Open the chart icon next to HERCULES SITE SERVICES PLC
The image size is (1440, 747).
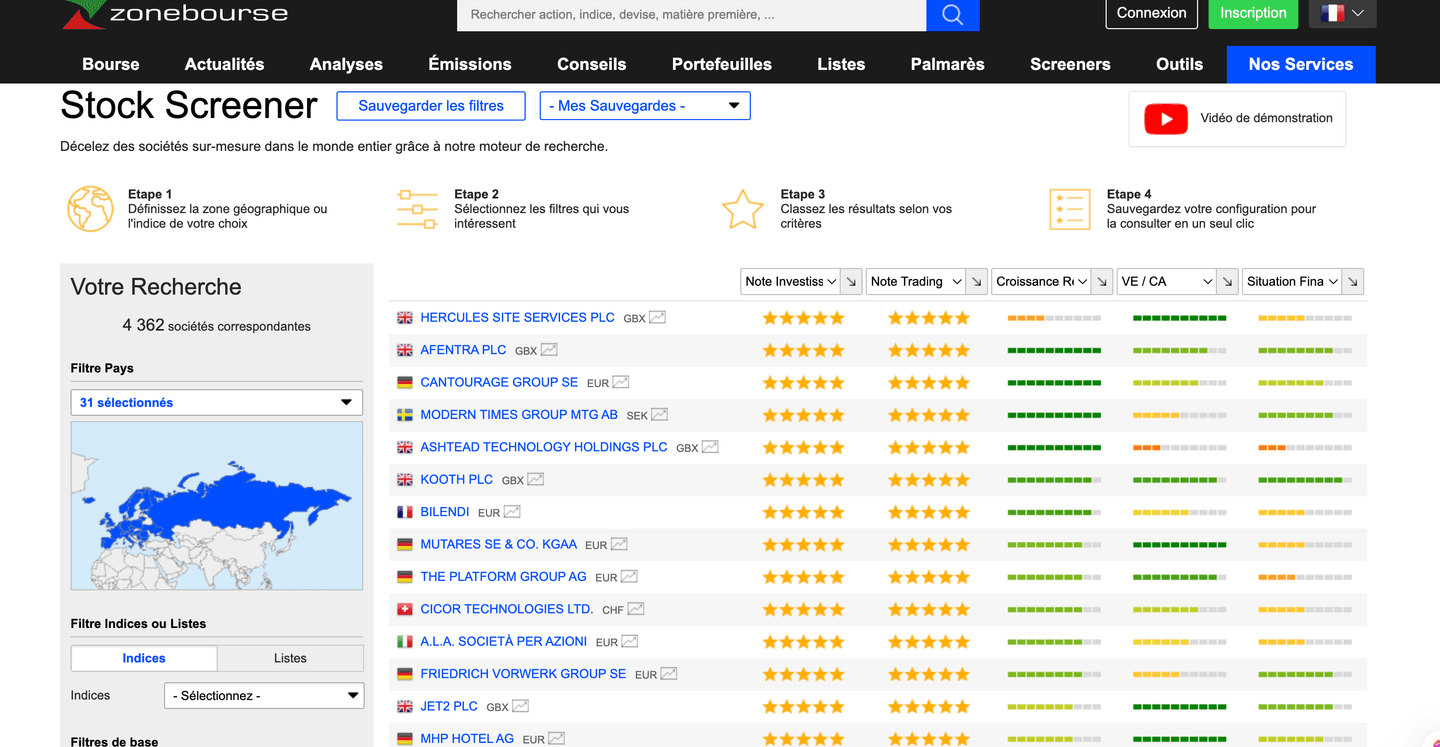click(x=657, y=316)
